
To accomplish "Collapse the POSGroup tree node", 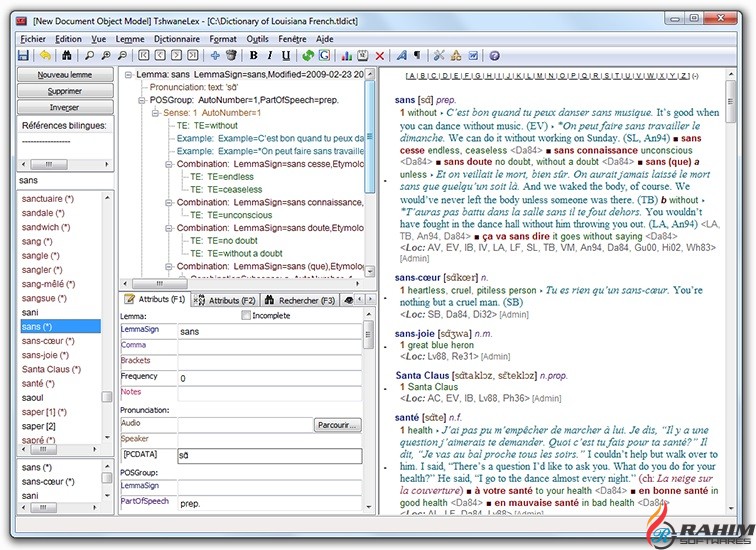I will 142,100.
